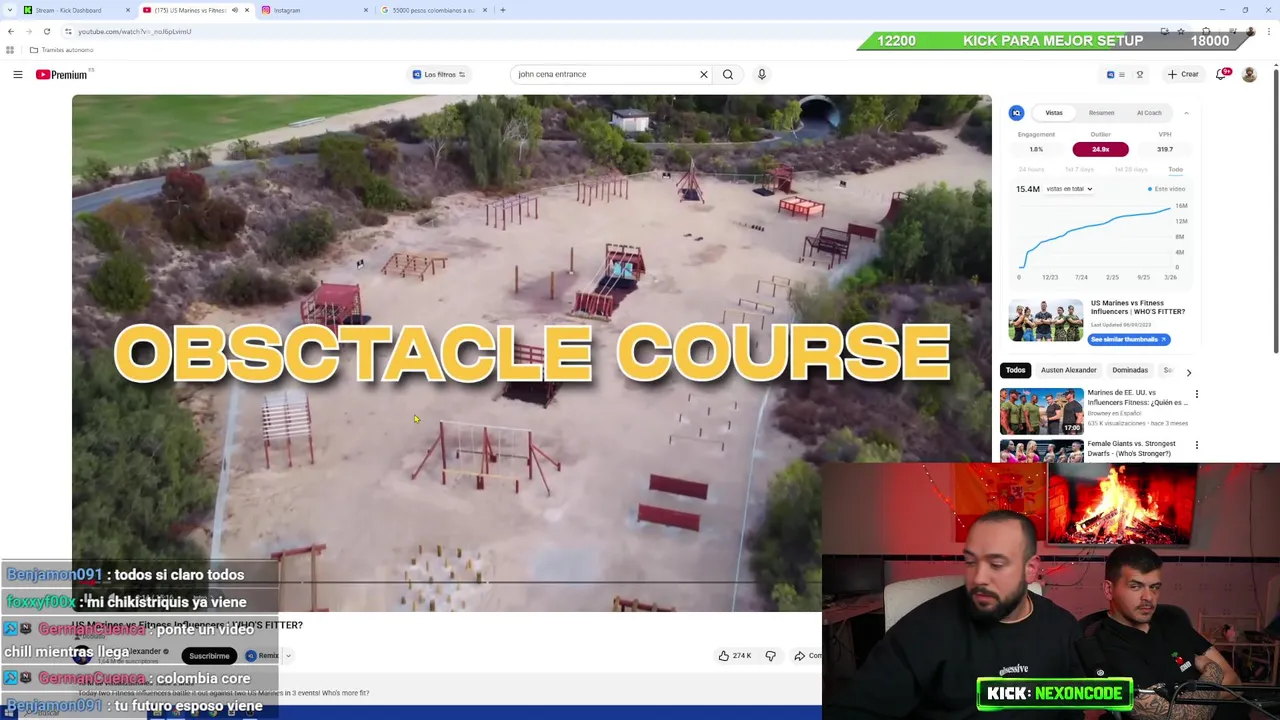Like the video, 274 K
This screenshot has width=1280, height=720.
735,656
